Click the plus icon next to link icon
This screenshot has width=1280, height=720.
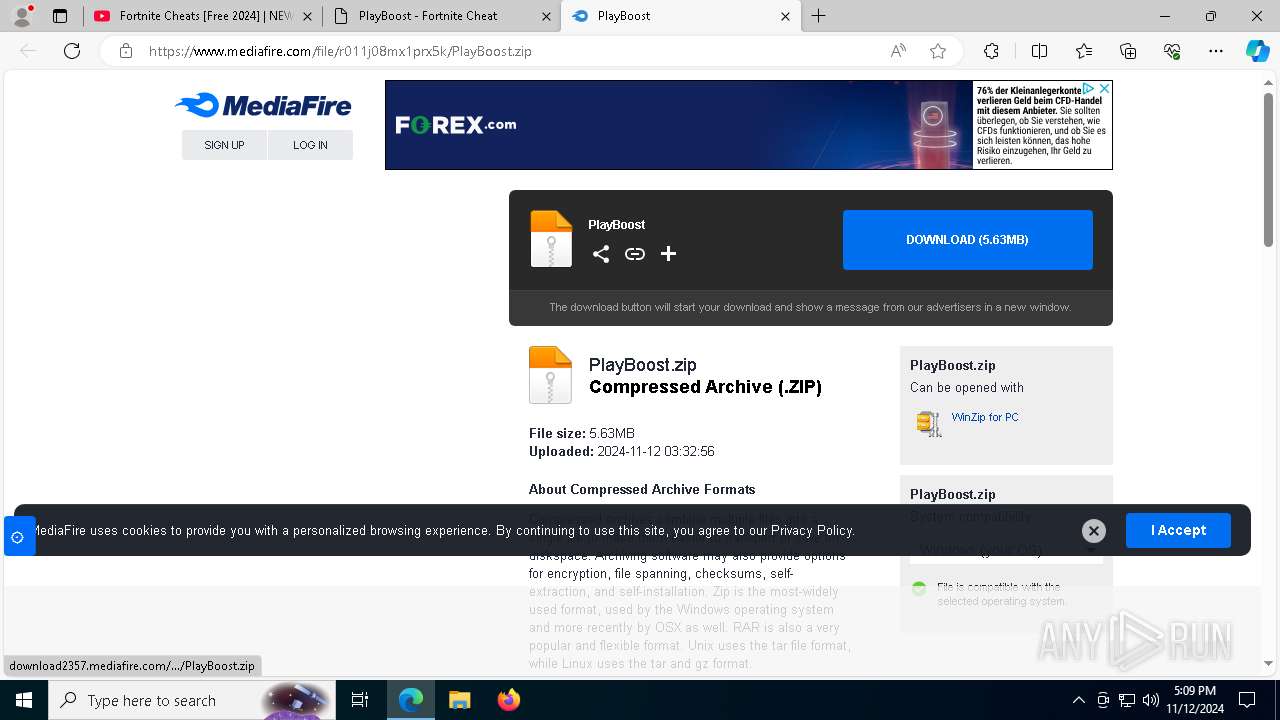[x=668, y=254]
